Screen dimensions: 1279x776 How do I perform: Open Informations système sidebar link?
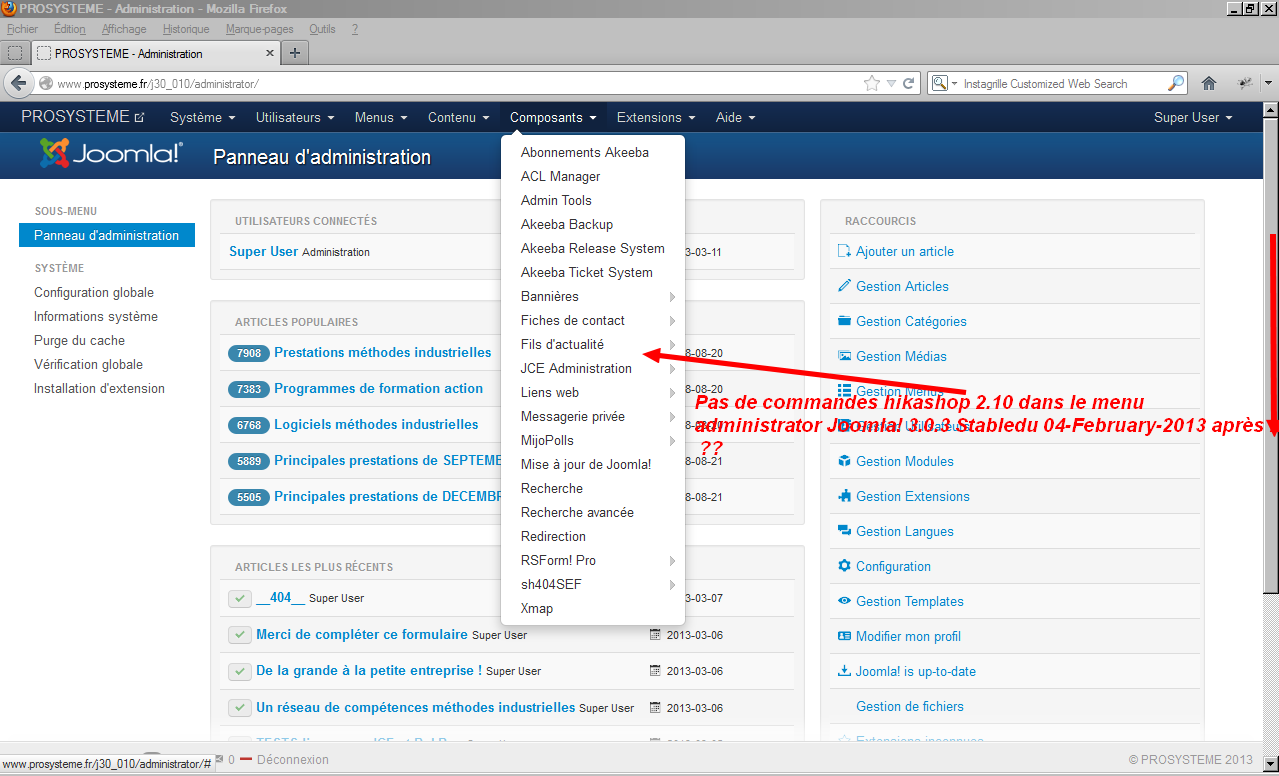(x=96, y=316)
